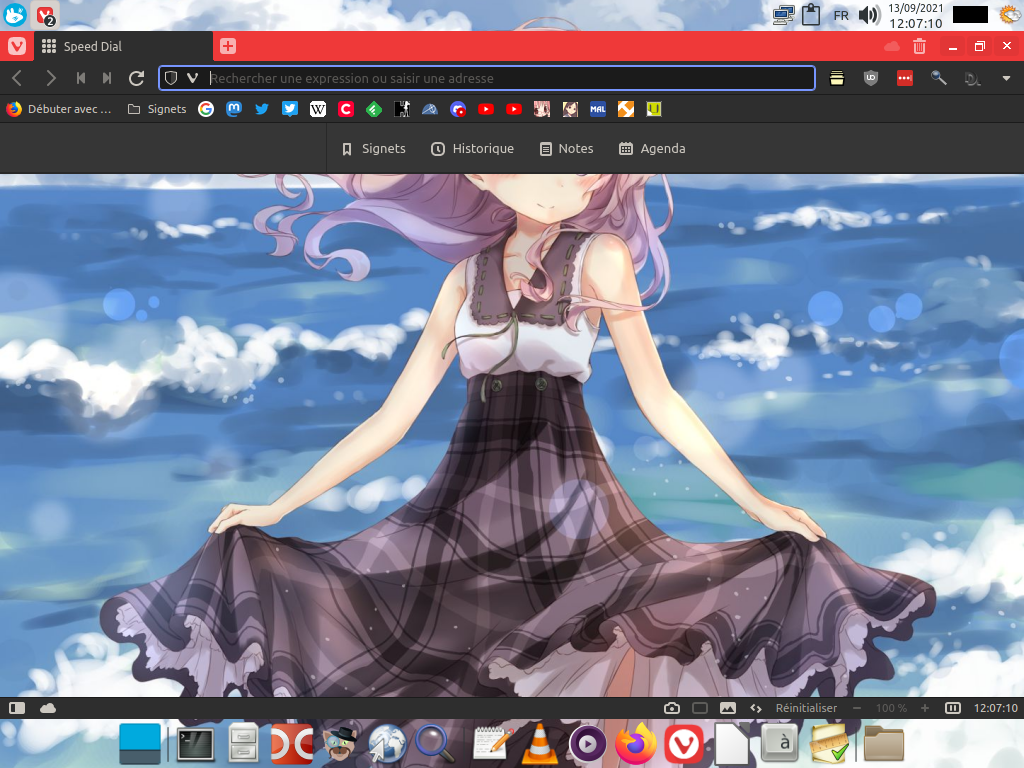The image size is (1024, 768).
Task: Open the 'Débuter avec ...' bookmark
Action: [x=59, y=109]
